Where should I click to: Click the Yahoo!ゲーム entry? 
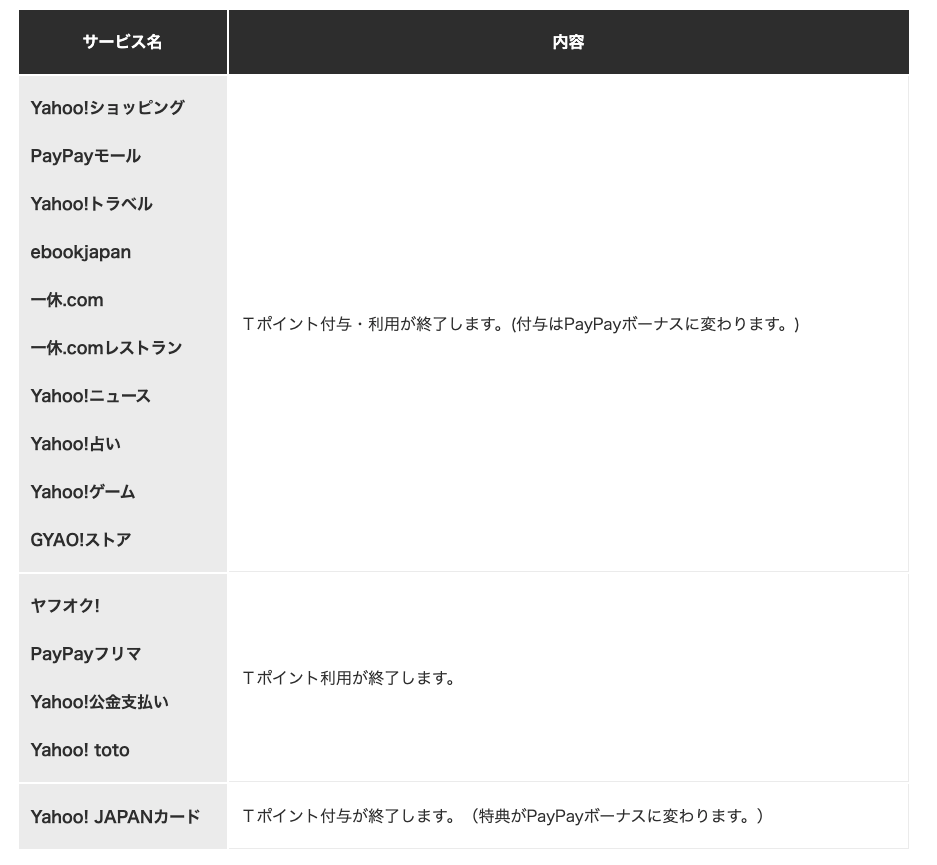[x=83, y=492]
